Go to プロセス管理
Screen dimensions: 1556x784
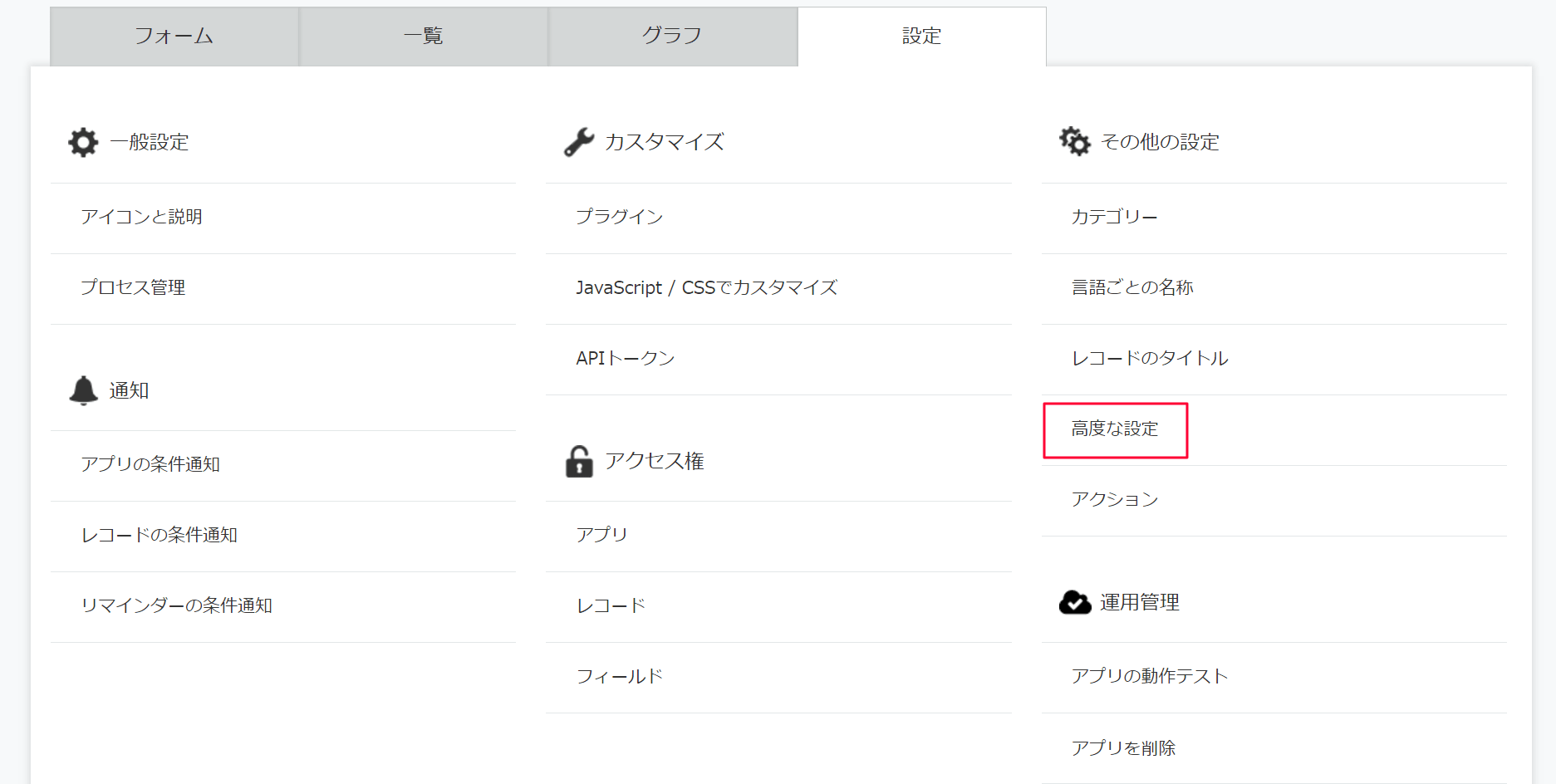pos(133,287)
